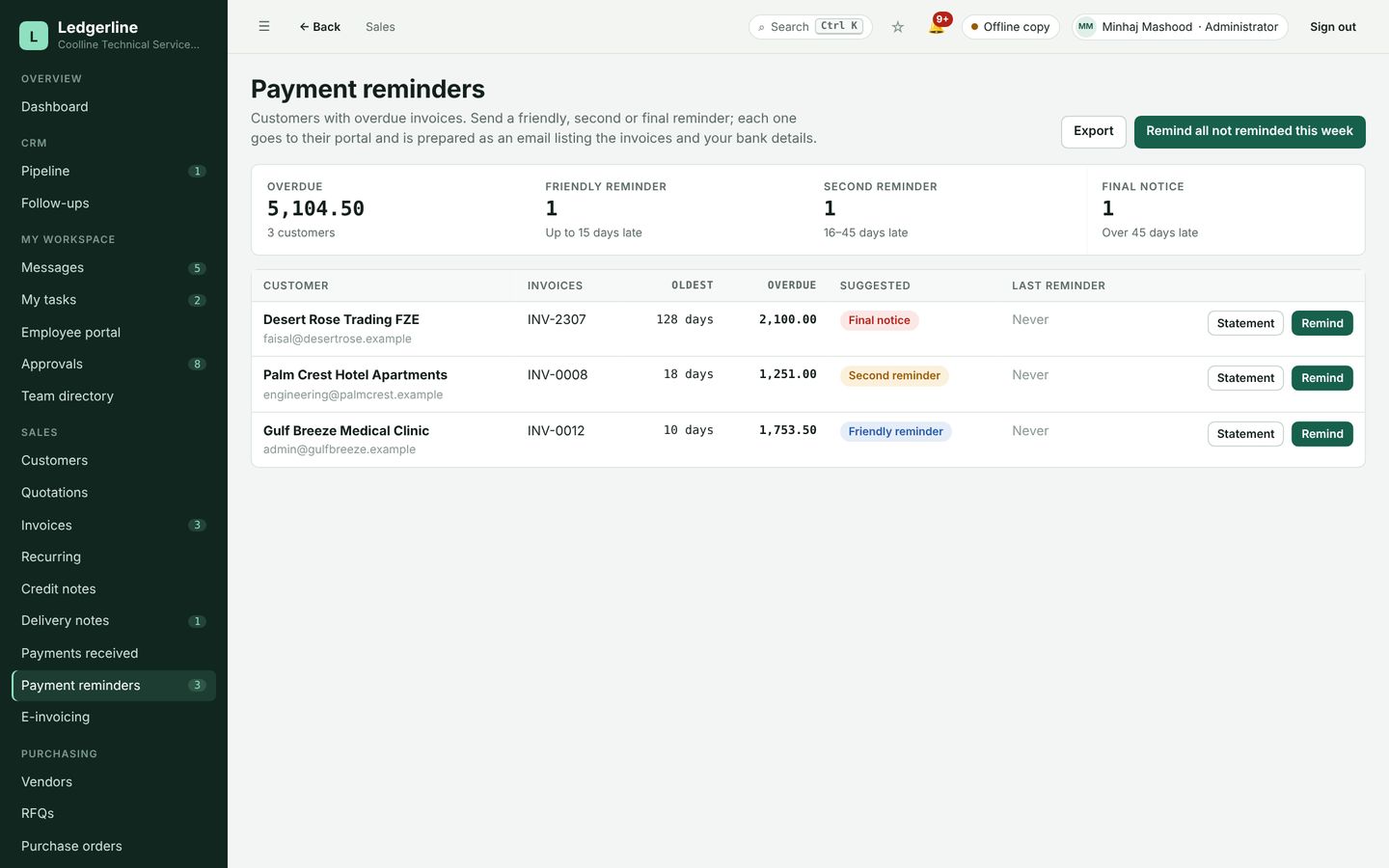Go to Recurring
This screenshot has width=1389, height=868.
tap(114, 556)
